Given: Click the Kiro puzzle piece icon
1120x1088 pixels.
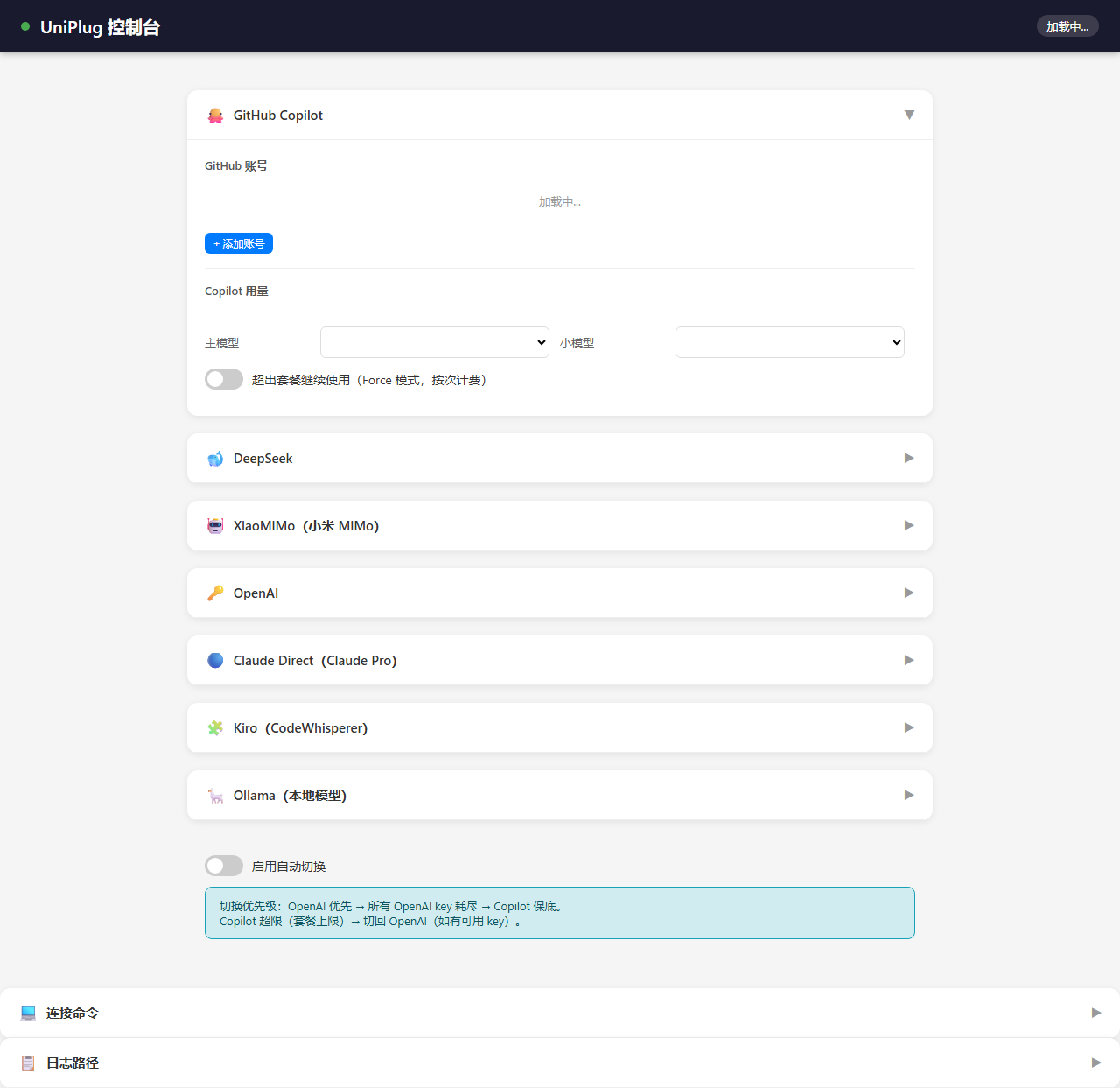Looking at the screenshot, I should tap(215, 727).
